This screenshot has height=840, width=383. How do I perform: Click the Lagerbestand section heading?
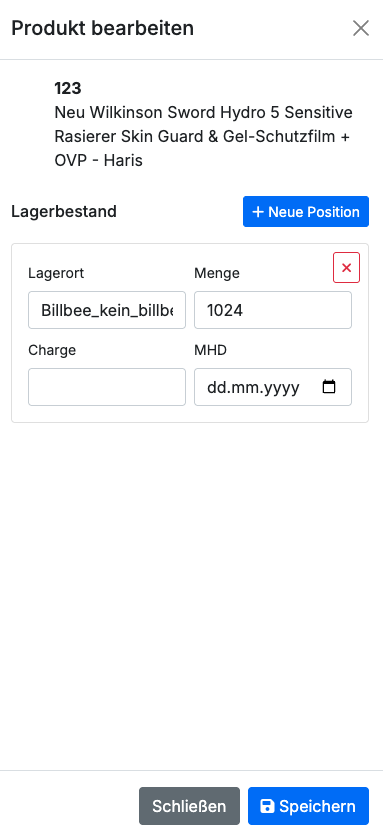64,212
